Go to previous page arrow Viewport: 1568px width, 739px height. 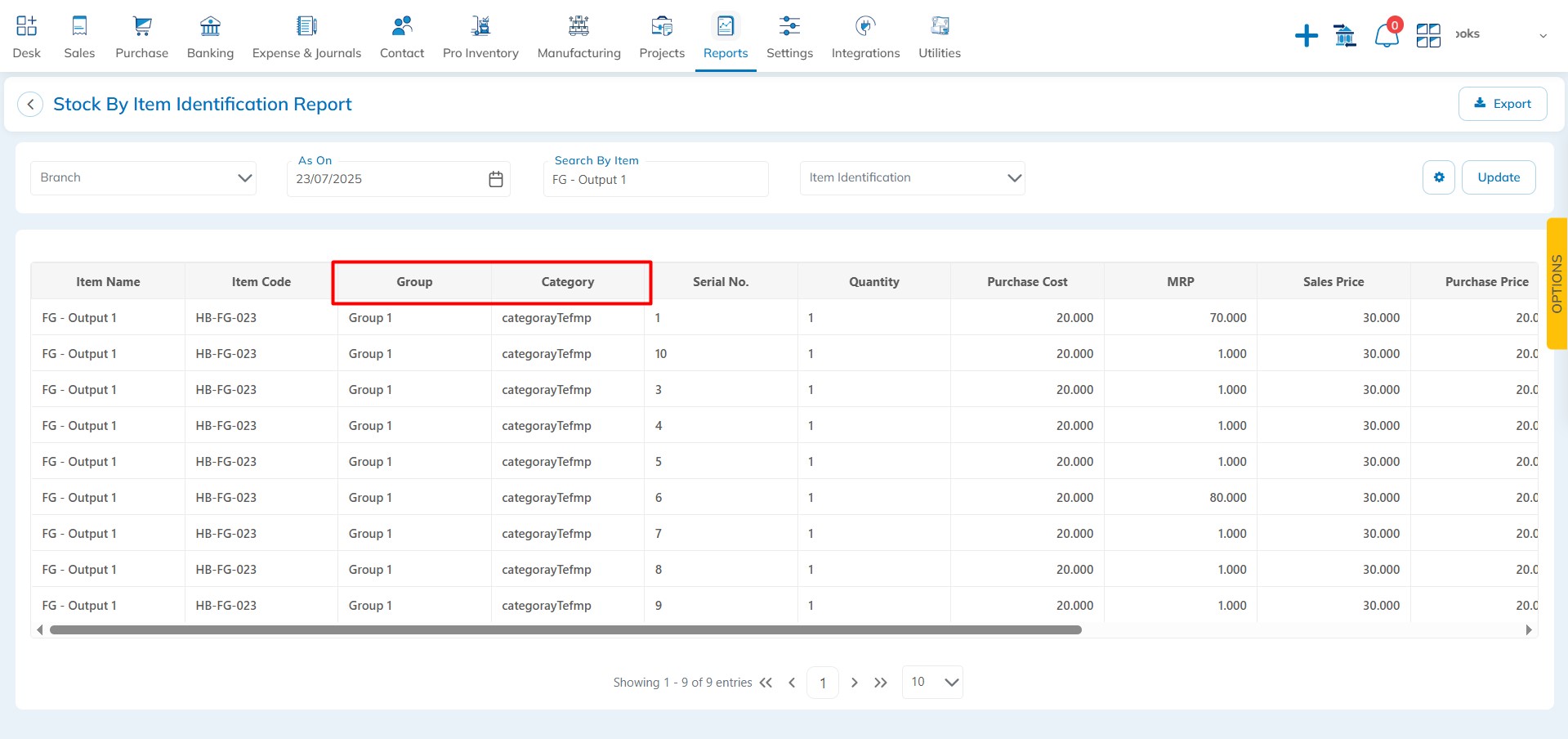tap(792, 683)
